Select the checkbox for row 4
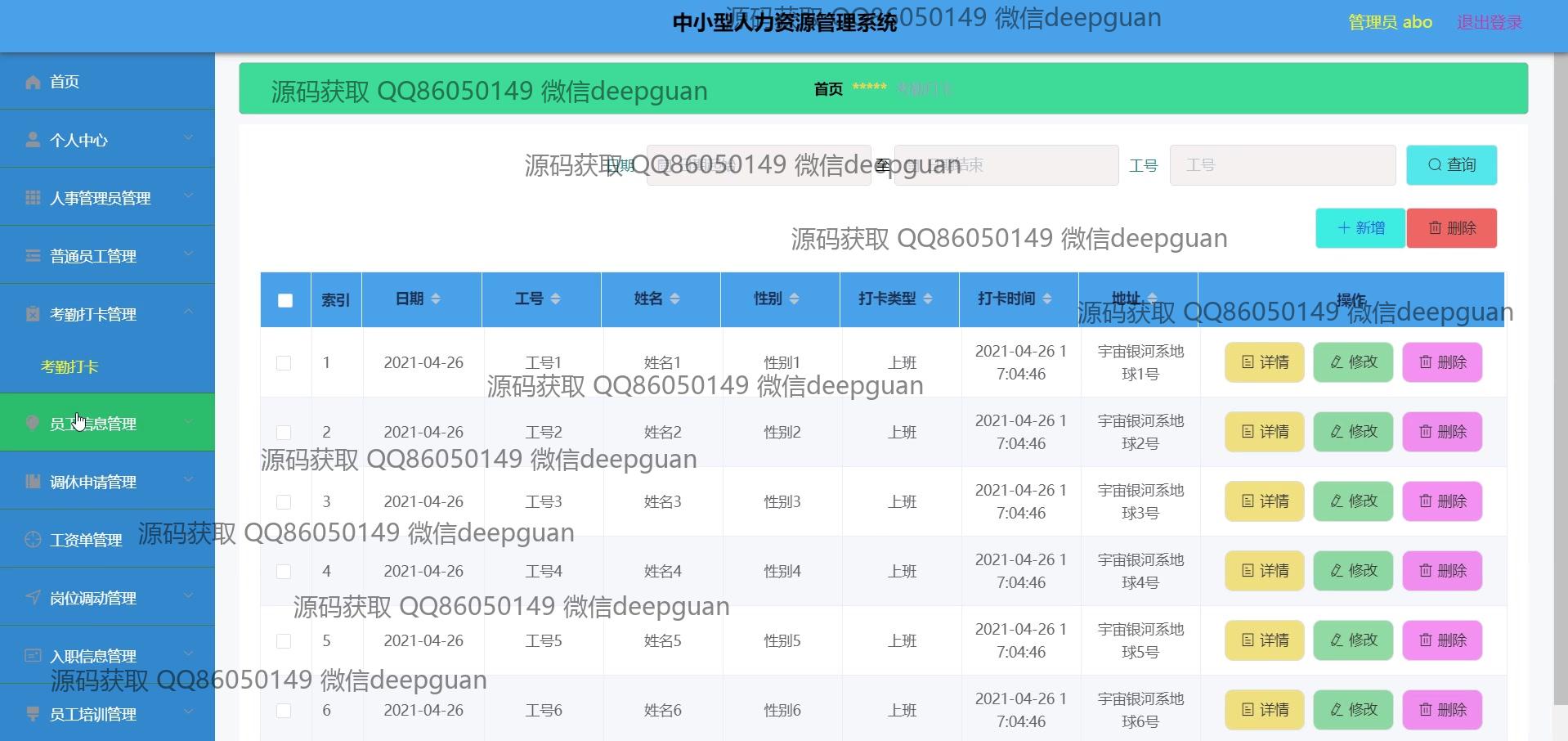The width and height of the screenshot is (1568, 741). [284, 571]
